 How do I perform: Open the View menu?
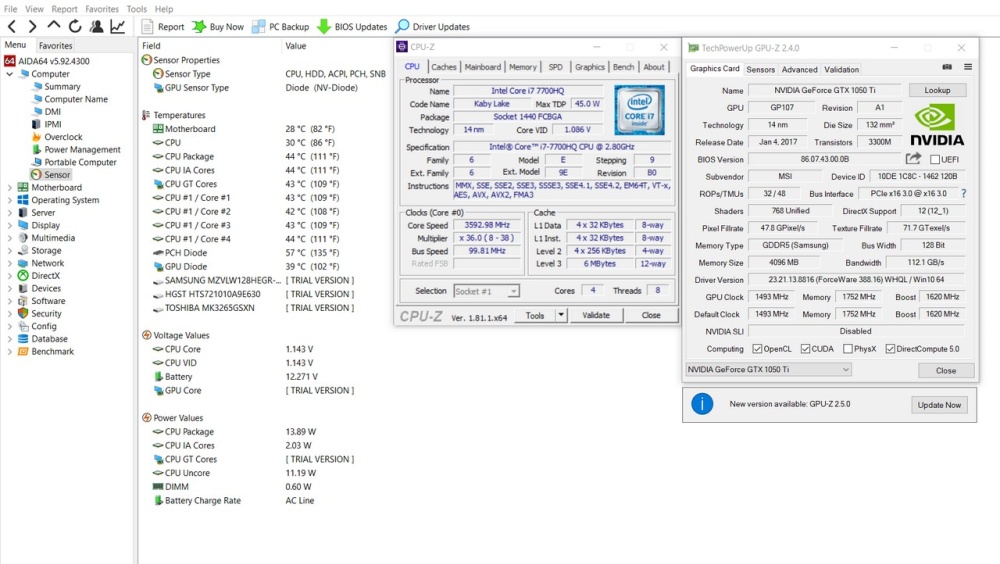34,9
